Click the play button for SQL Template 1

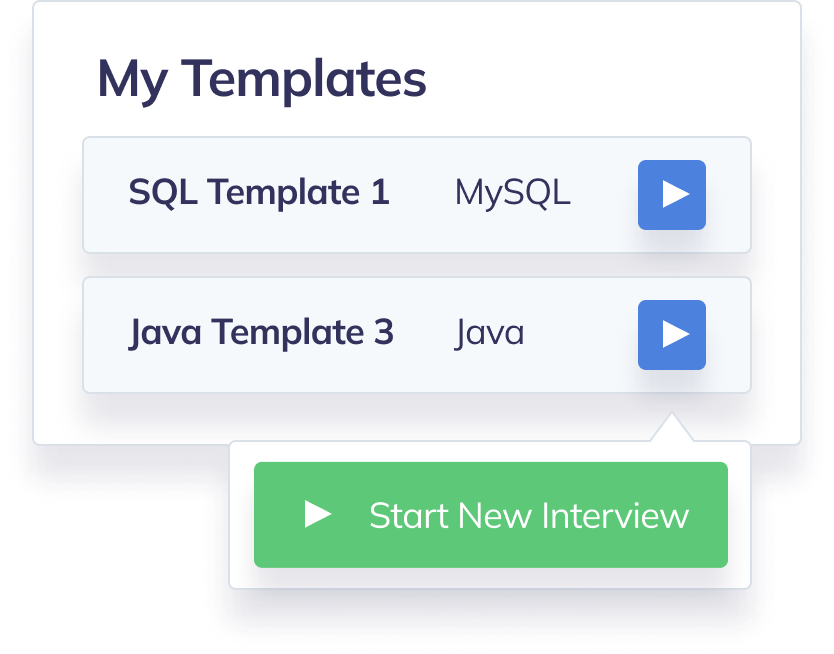tap(672, 195)
